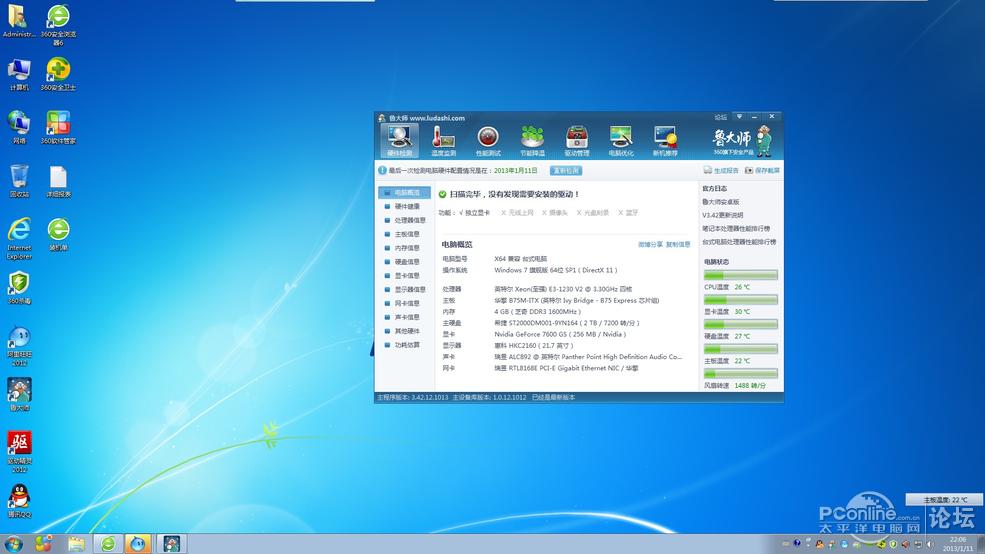
Task: Open the 360安全浏览器6 desktop icon
Action: click(58, 24)
